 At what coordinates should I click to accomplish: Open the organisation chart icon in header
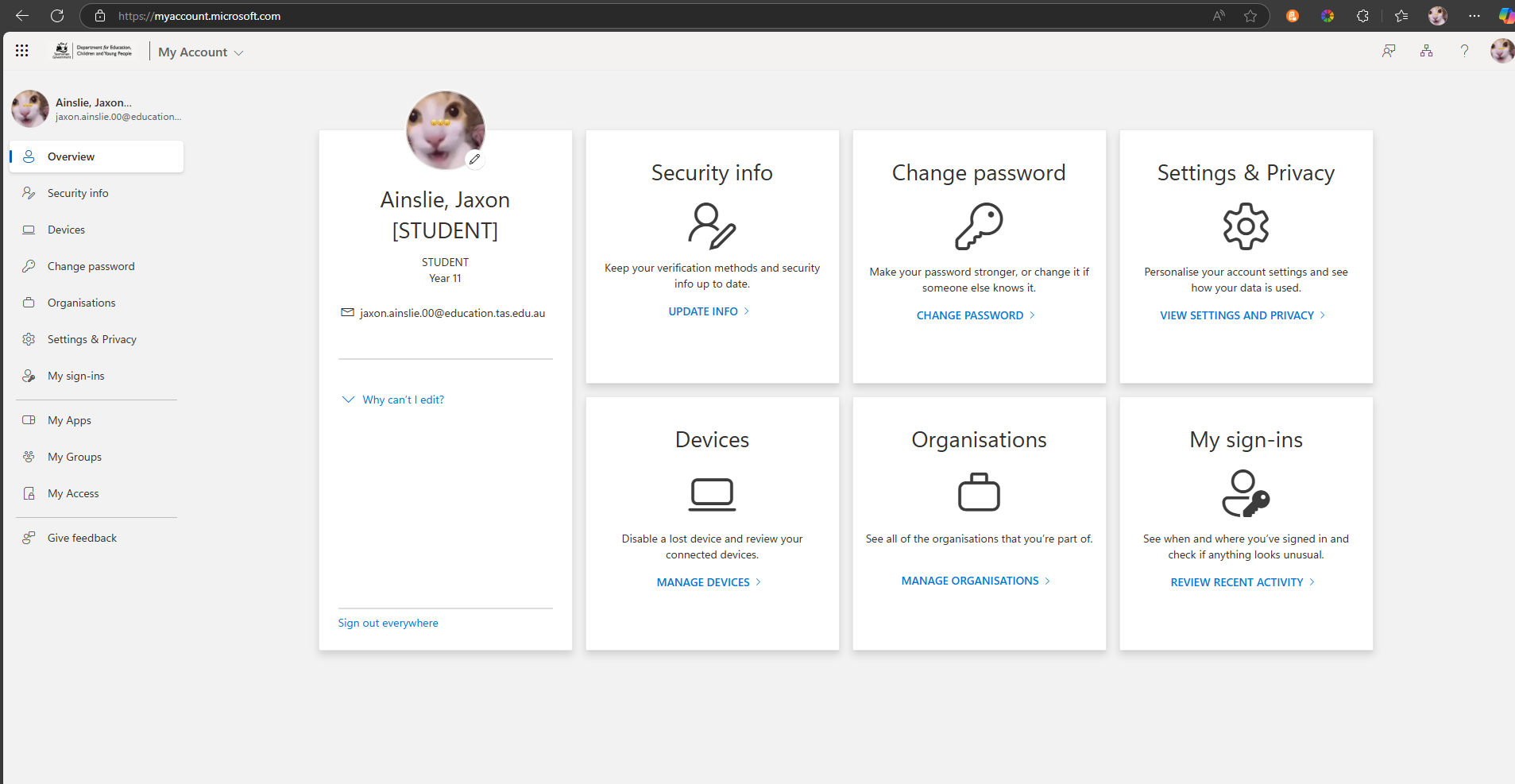1427,51
